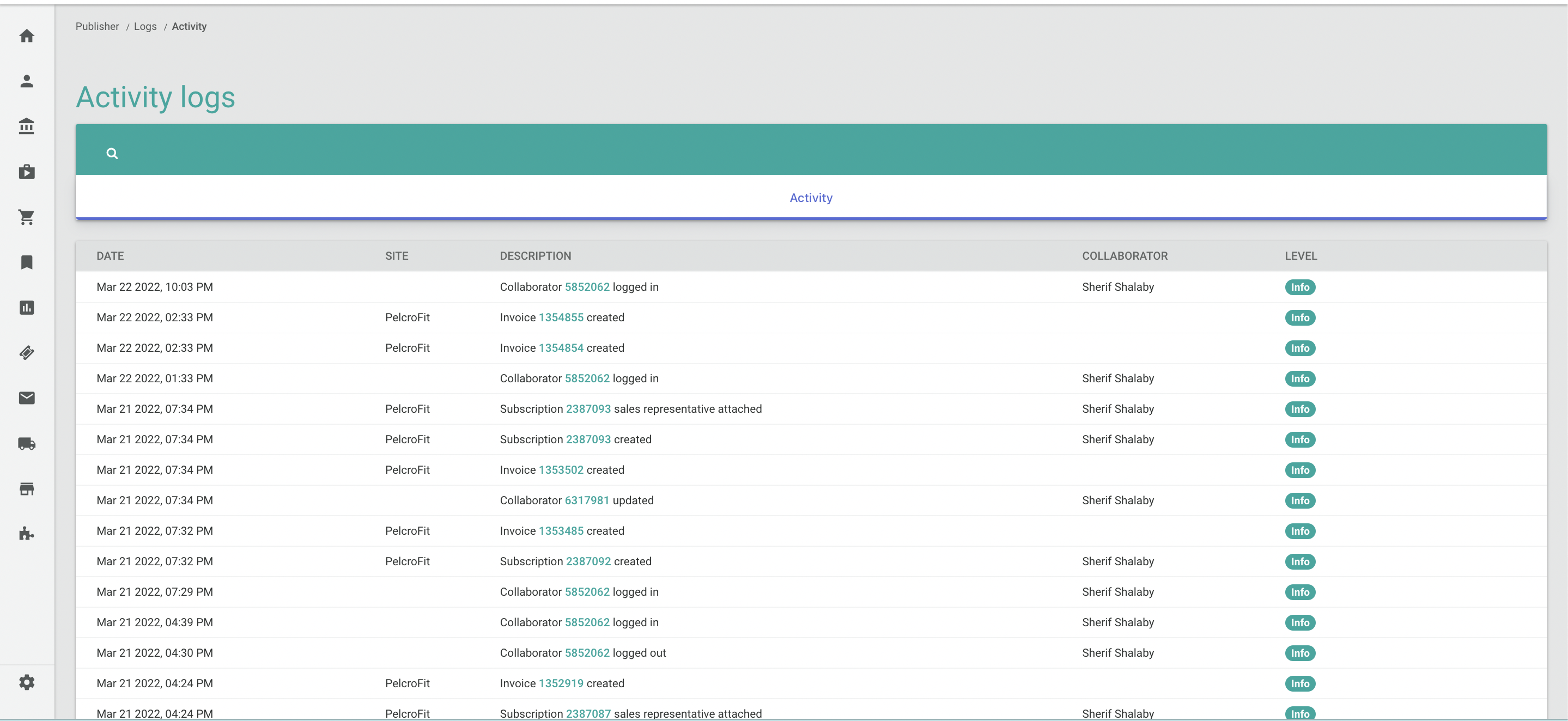1568x721 pixels.
Task: Open the home dashboard icon
Action: [26, 36]
